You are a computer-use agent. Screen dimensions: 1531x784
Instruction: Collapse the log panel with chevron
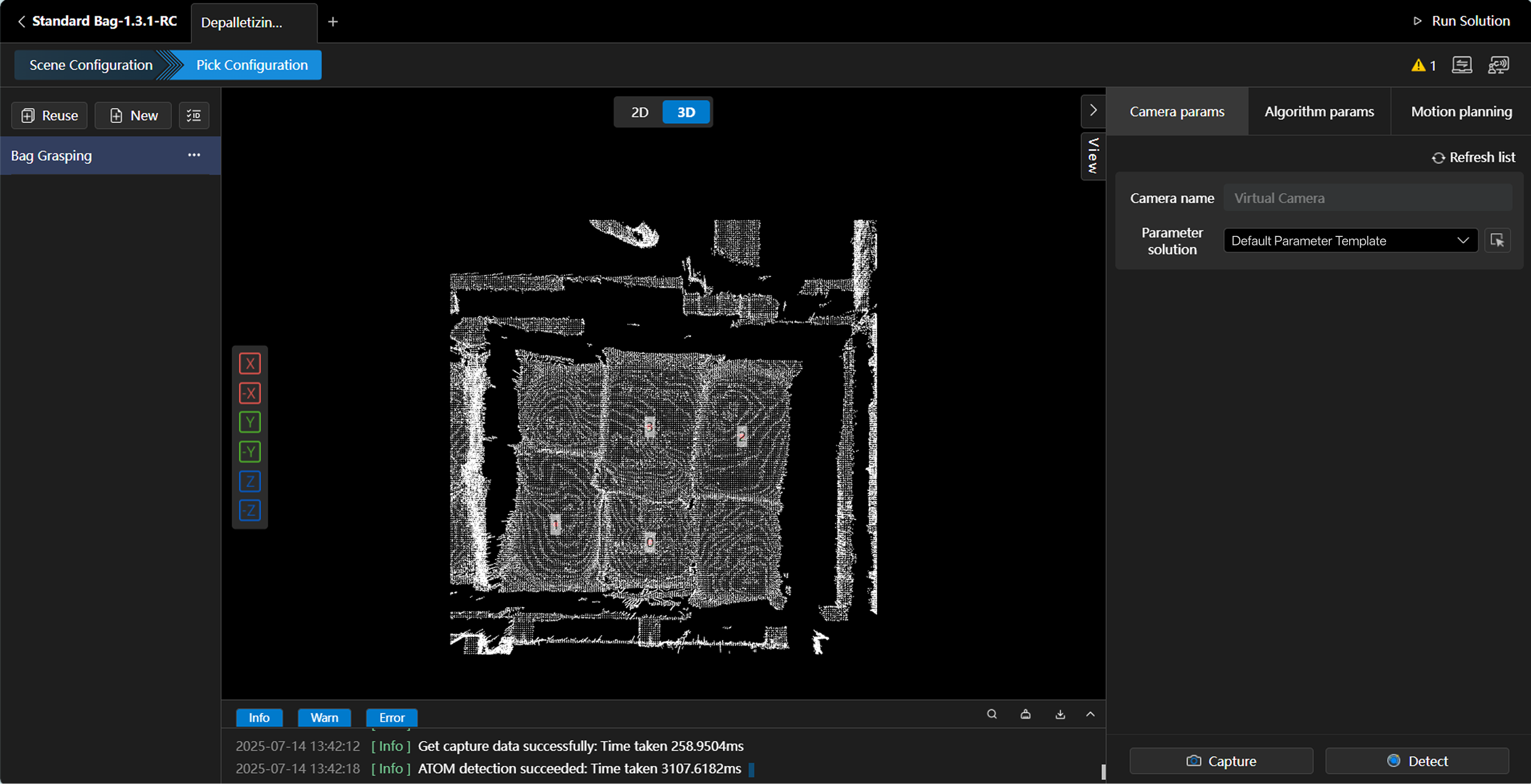(x=1090, y=714)
